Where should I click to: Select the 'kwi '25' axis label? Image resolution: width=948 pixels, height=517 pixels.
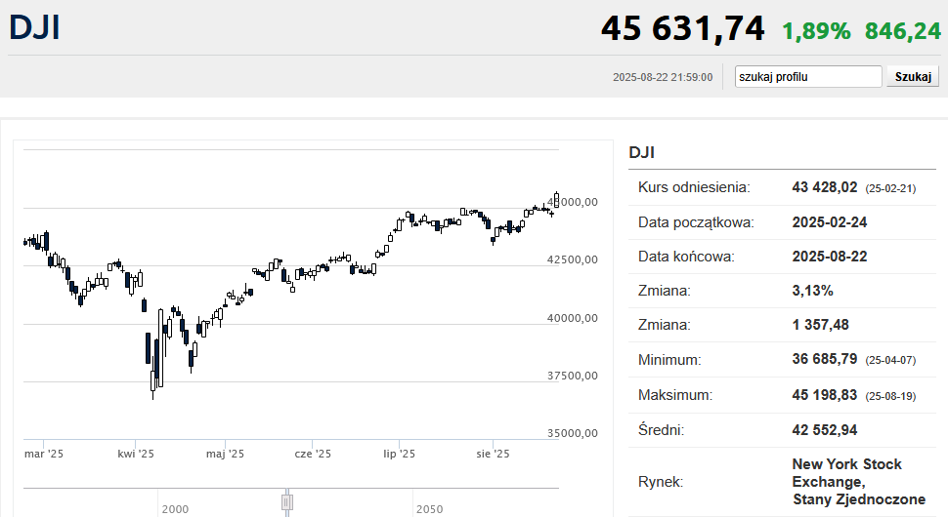point(136,454)
